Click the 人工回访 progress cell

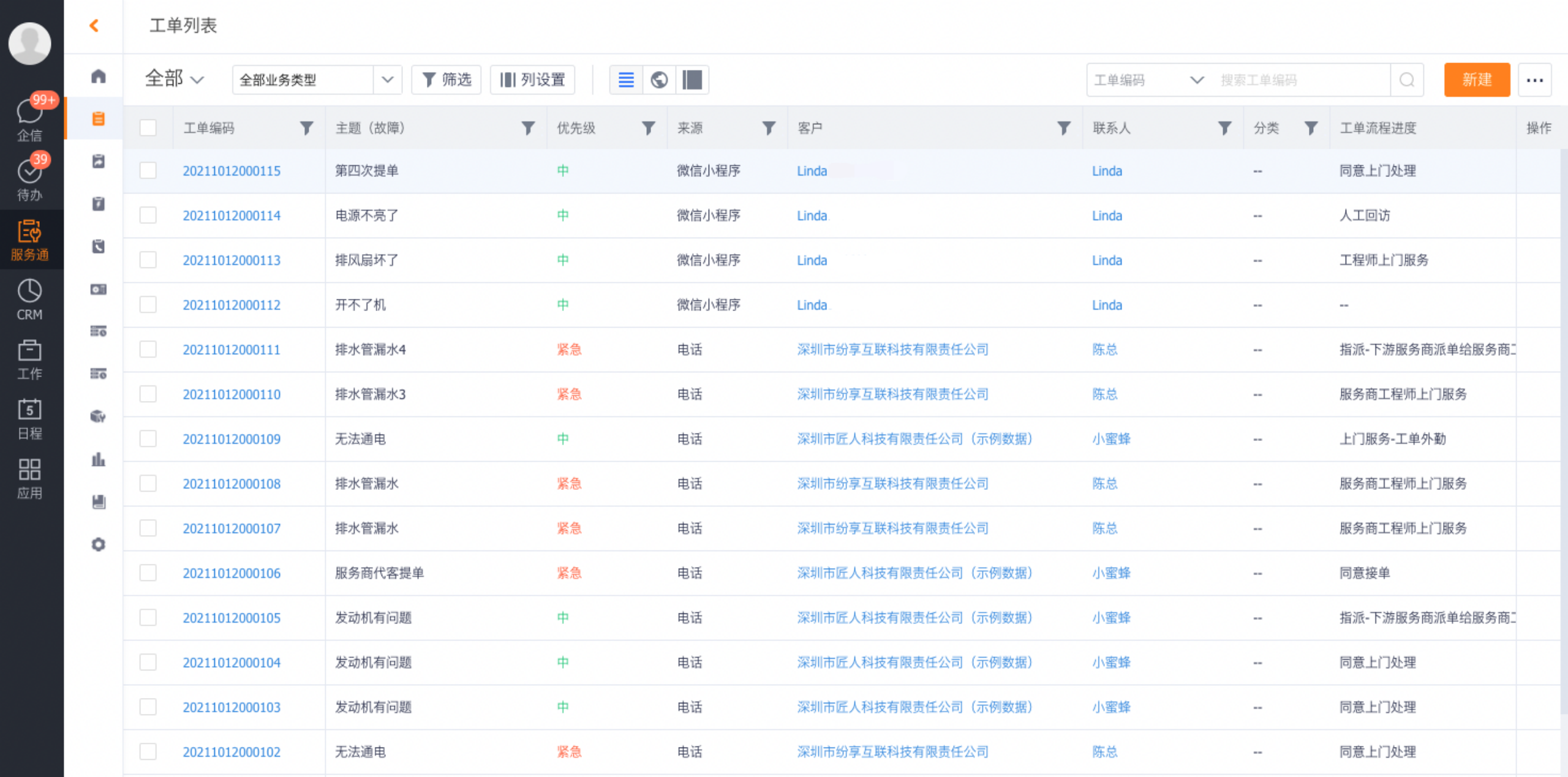tap(1365, 216)
